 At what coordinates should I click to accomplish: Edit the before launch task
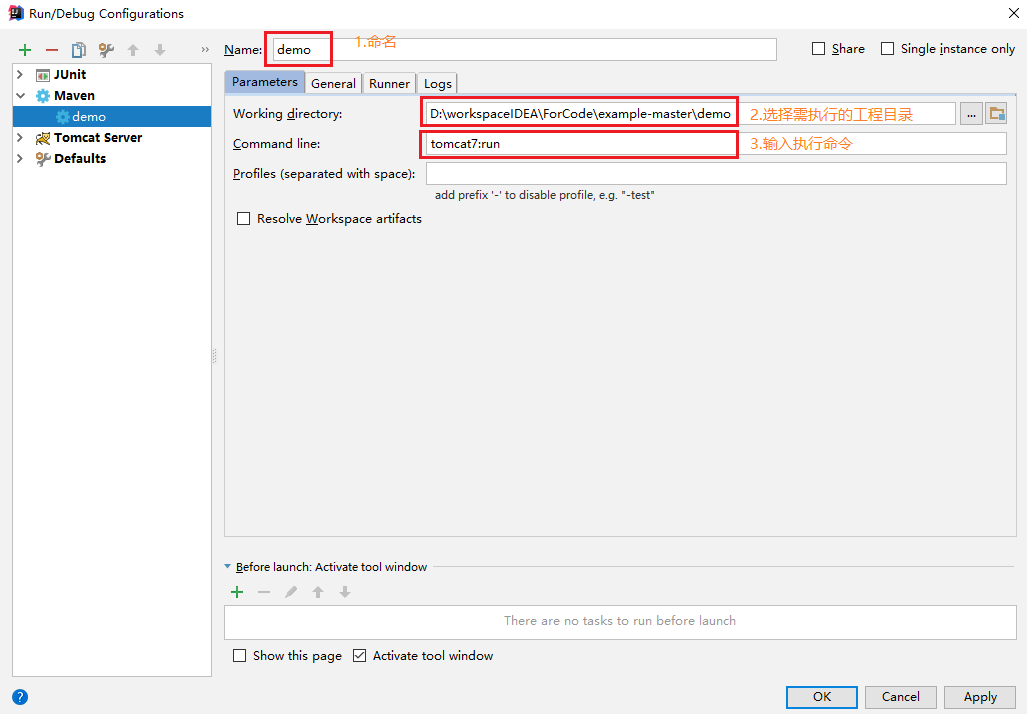pos(291,592)
